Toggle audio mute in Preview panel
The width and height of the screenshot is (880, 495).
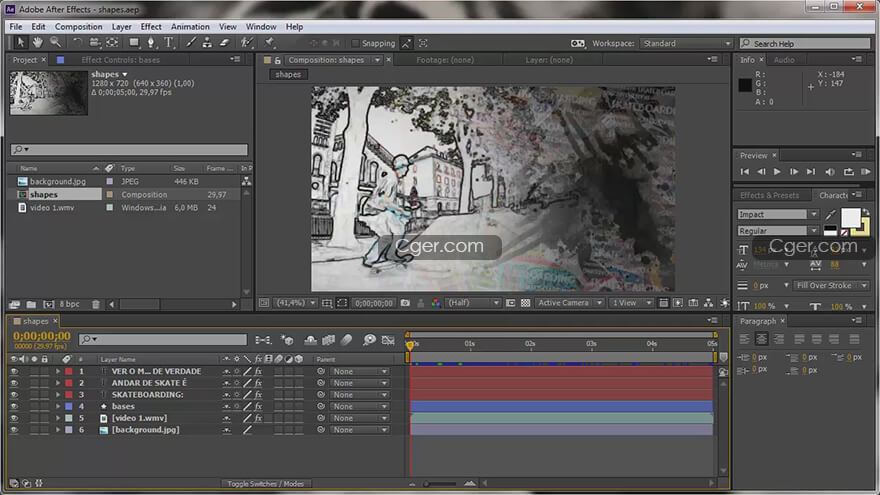point(829,172)
